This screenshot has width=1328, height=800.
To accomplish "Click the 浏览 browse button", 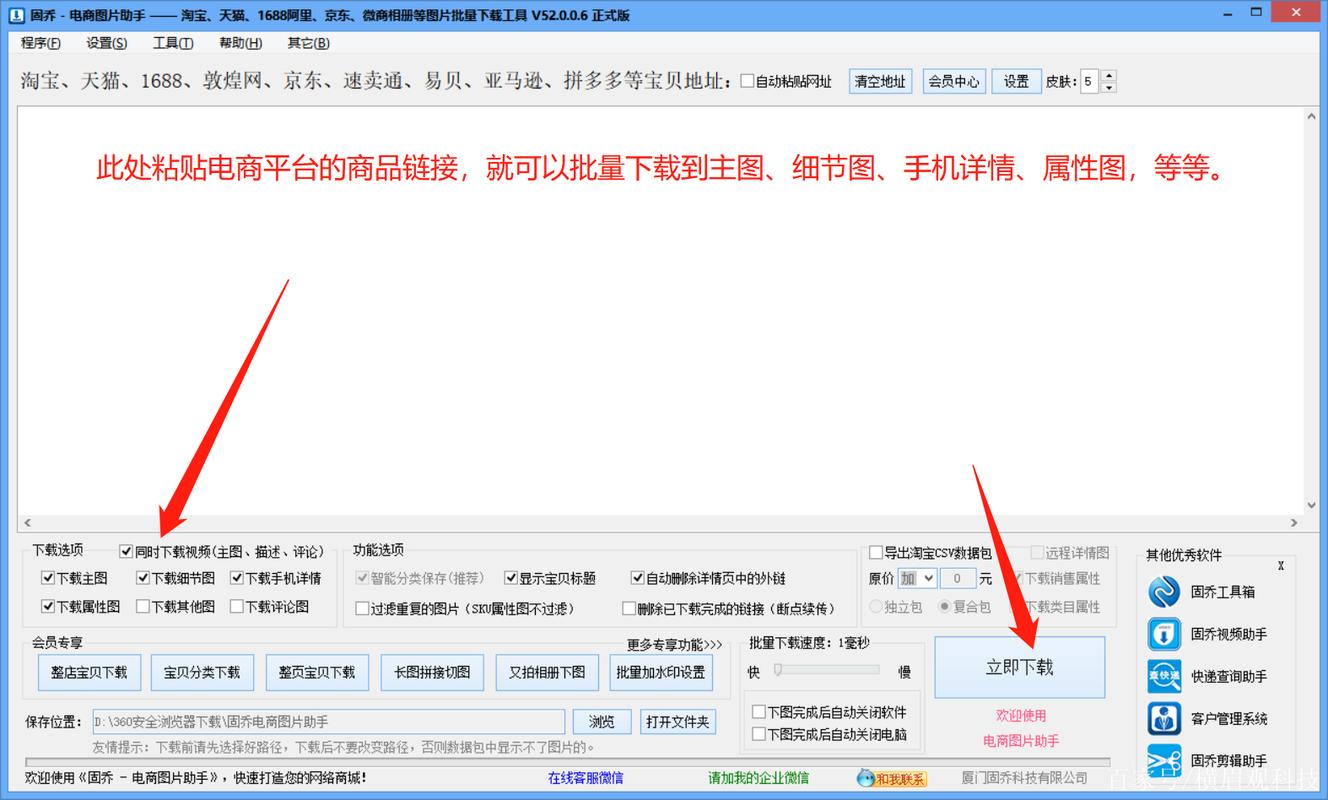I will [602, 721].
